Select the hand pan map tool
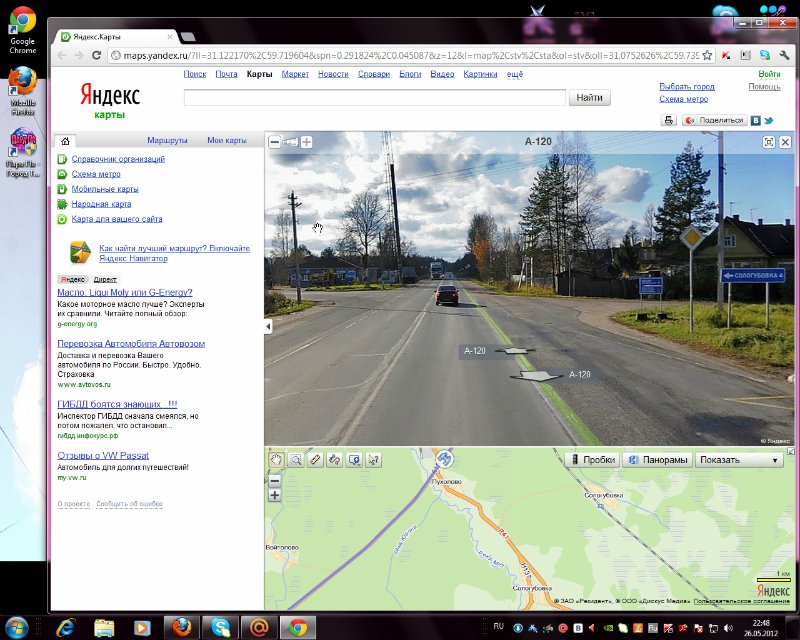 pyautogui.click(x=276, y=460)
